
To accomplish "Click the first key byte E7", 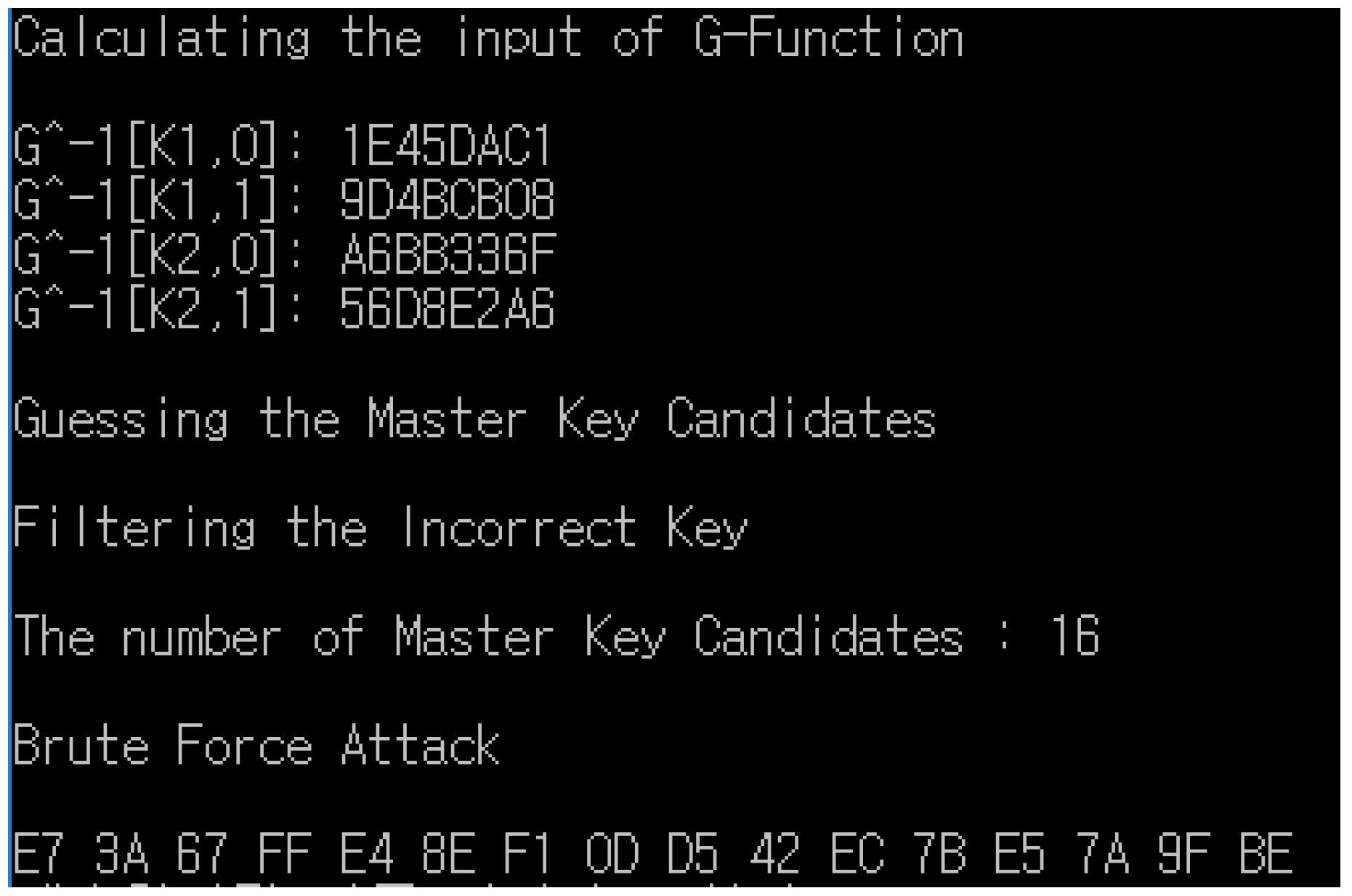I will (x=40, y=853).
